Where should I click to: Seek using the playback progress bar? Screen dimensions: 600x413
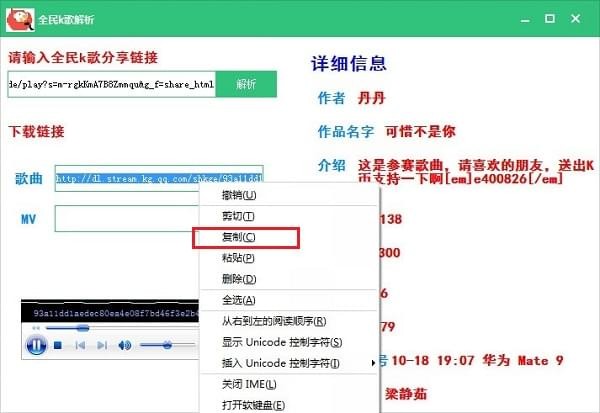122,328
